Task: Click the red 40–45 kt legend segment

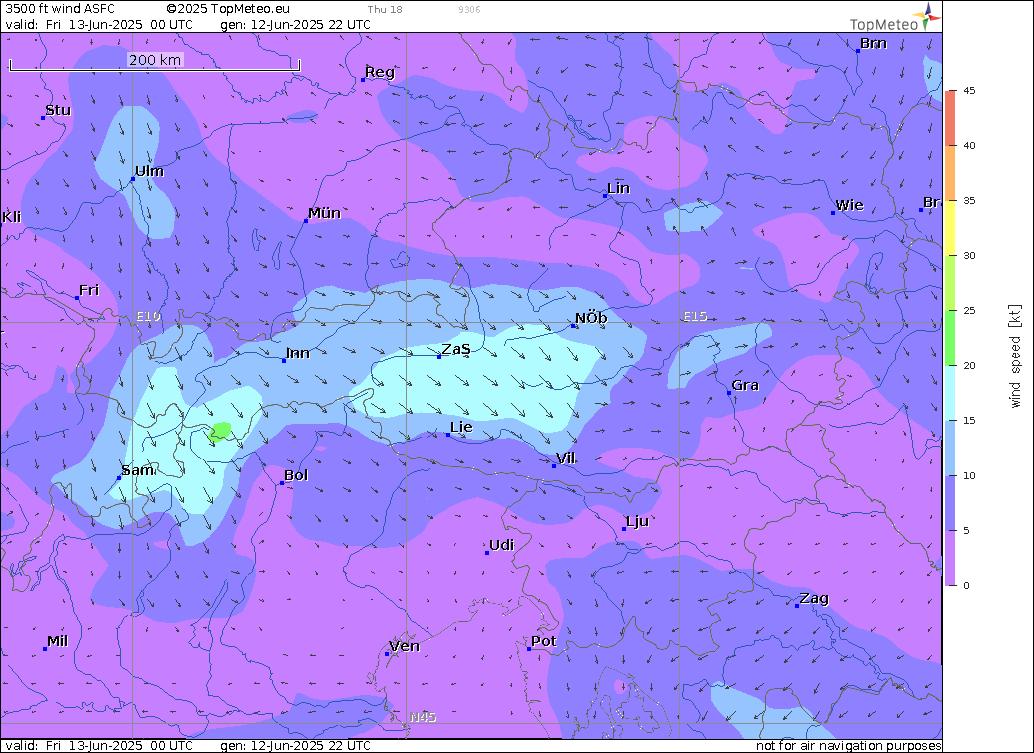Action: 950,118
